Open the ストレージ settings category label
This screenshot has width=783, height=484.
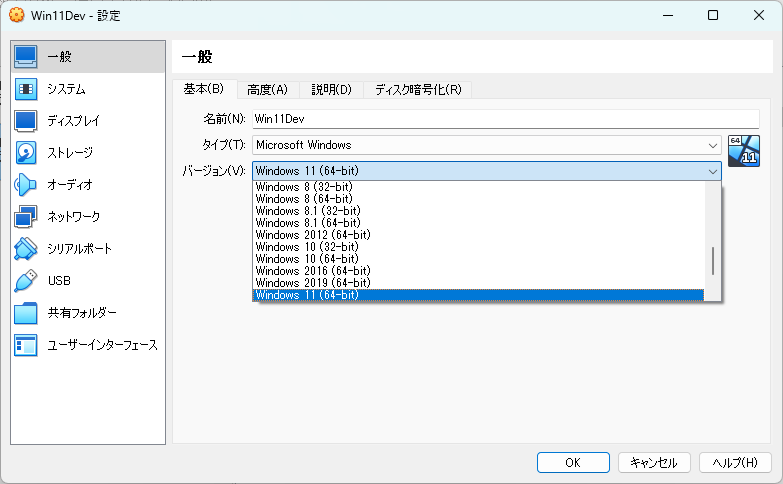pos(70,153)
